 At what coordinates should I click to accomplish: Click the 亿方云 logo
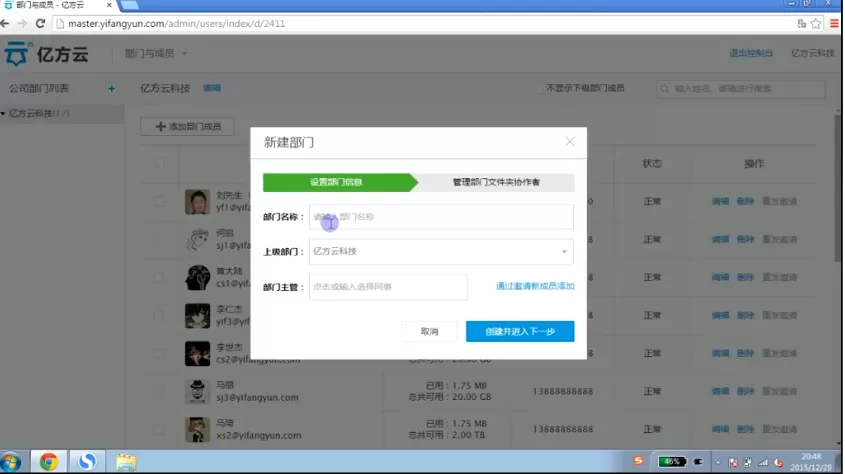click(46, 54)
